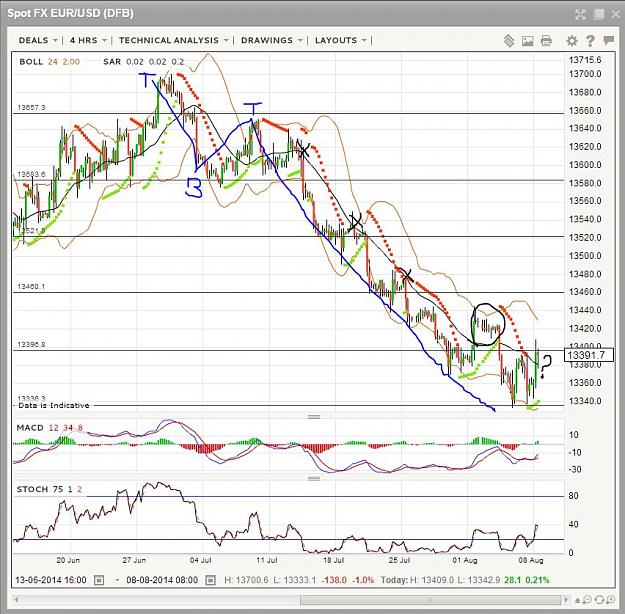Open the TECHNICAL ANALYSIS menu
625x614 pixels.
(173, 40)
